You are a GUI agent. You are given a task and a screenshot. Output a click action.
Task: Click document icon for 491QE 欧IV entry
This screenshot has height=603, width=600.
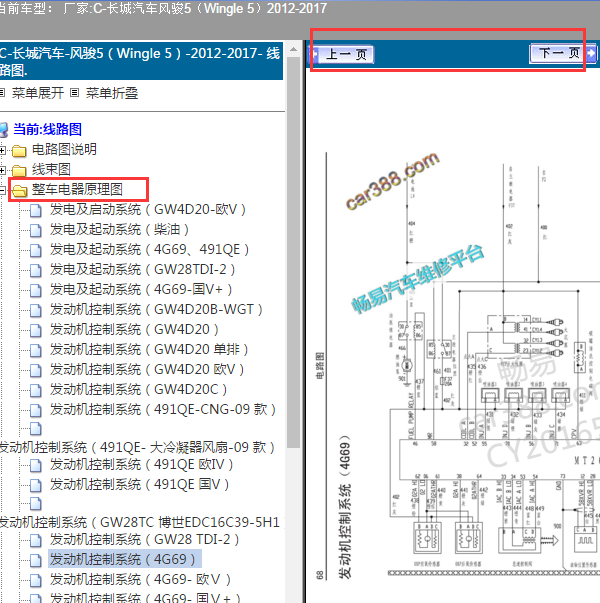click(35, 466)
